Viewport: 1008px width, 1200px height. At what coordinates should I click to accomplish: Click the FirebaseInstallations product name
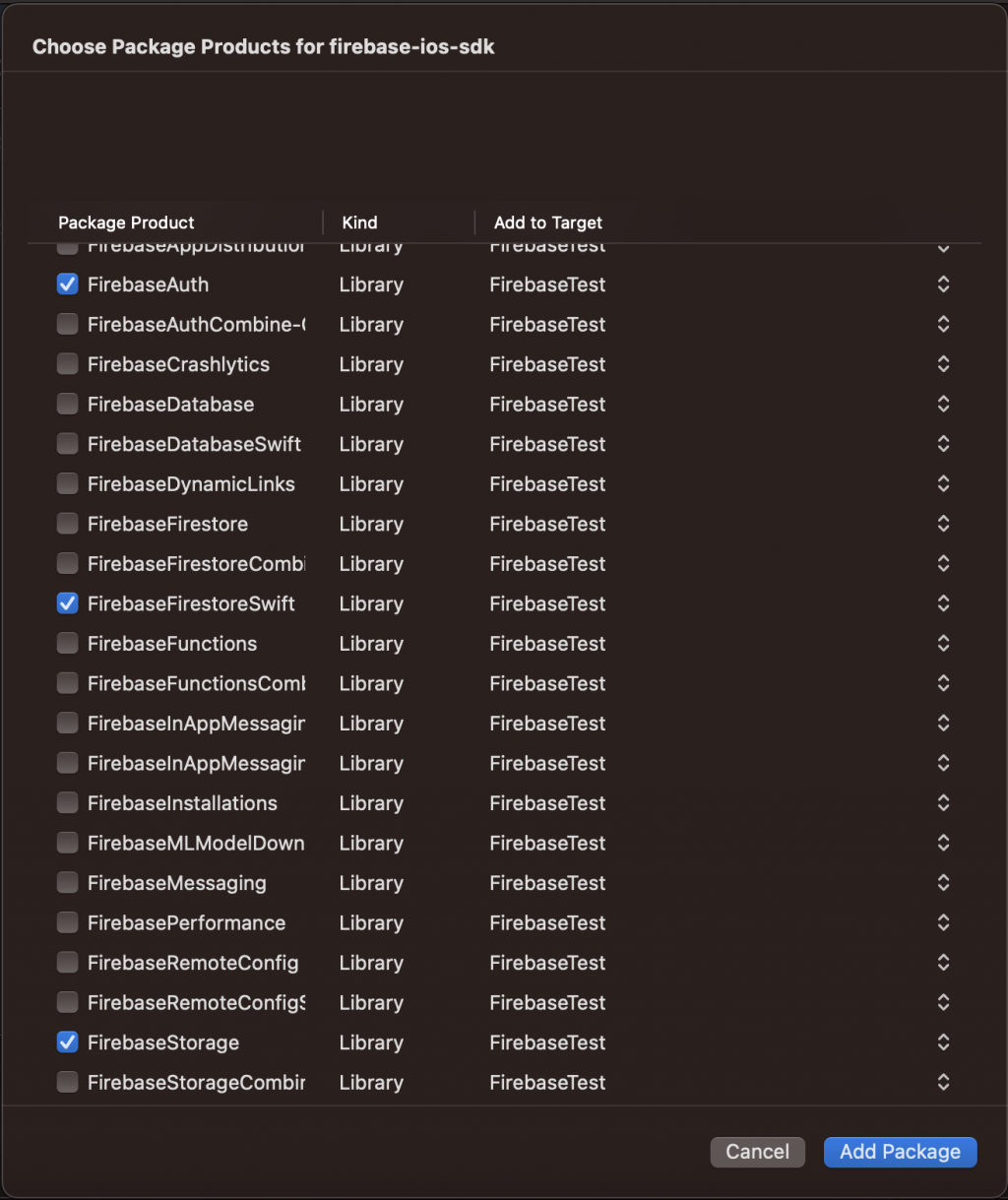coord(182,803)
